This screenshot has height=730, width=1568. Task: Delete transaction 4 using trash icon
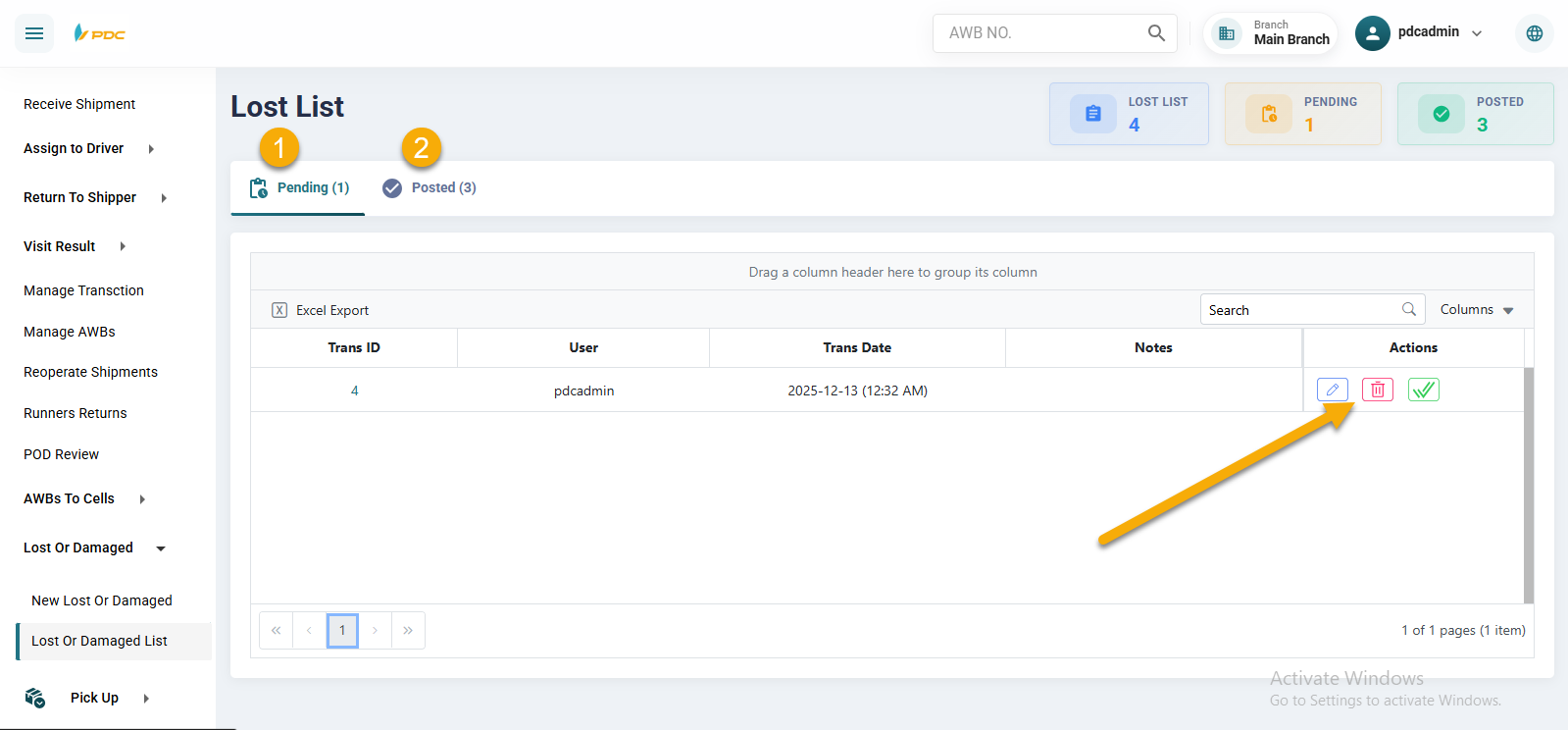point(1377,390)
